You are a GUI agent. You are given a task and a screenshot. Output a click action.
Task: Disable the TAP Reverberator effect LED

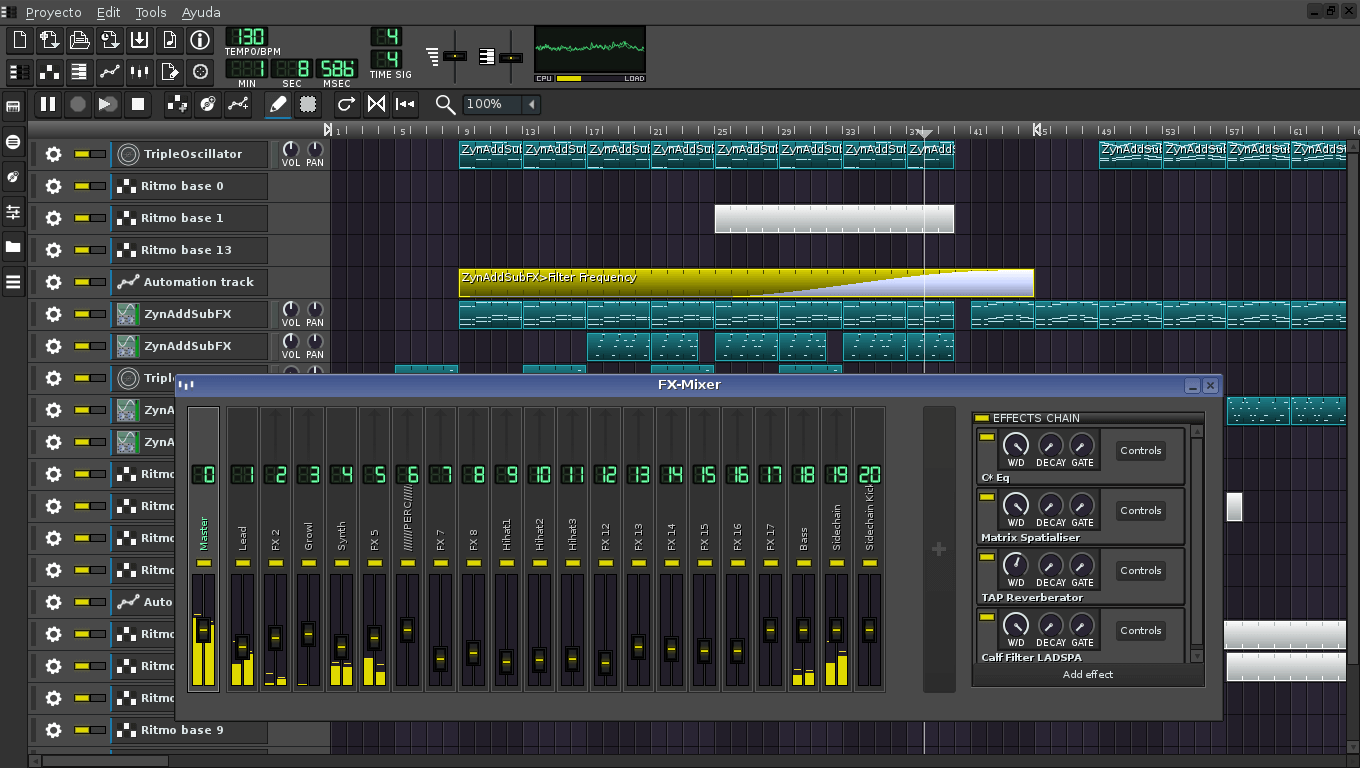click(987, 557)
